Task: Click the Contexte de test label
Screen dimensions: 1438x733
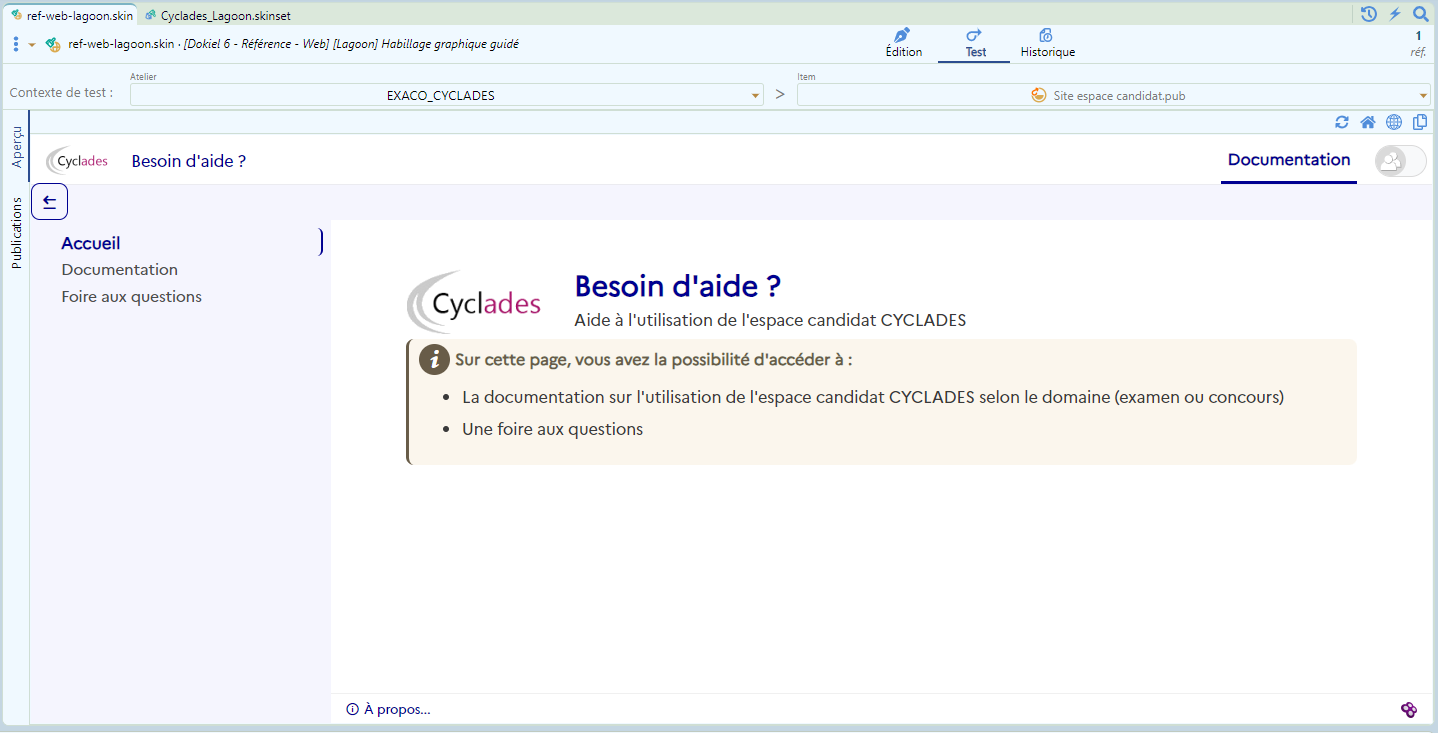Action: tap(61, 93)
